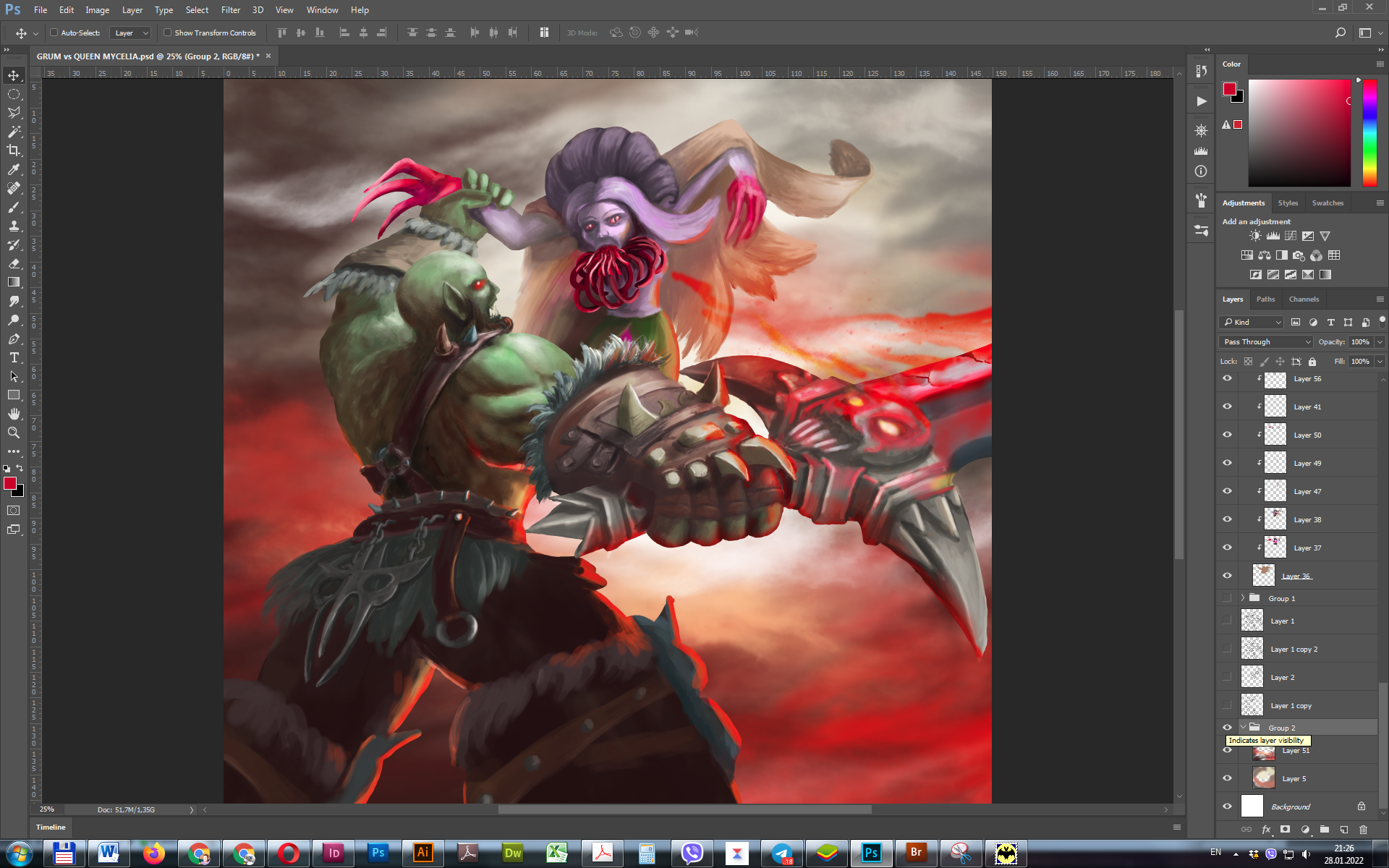Hide Layer 56 visibility eye
Screen dimensions: 1389x868
tap(1227, 378)
